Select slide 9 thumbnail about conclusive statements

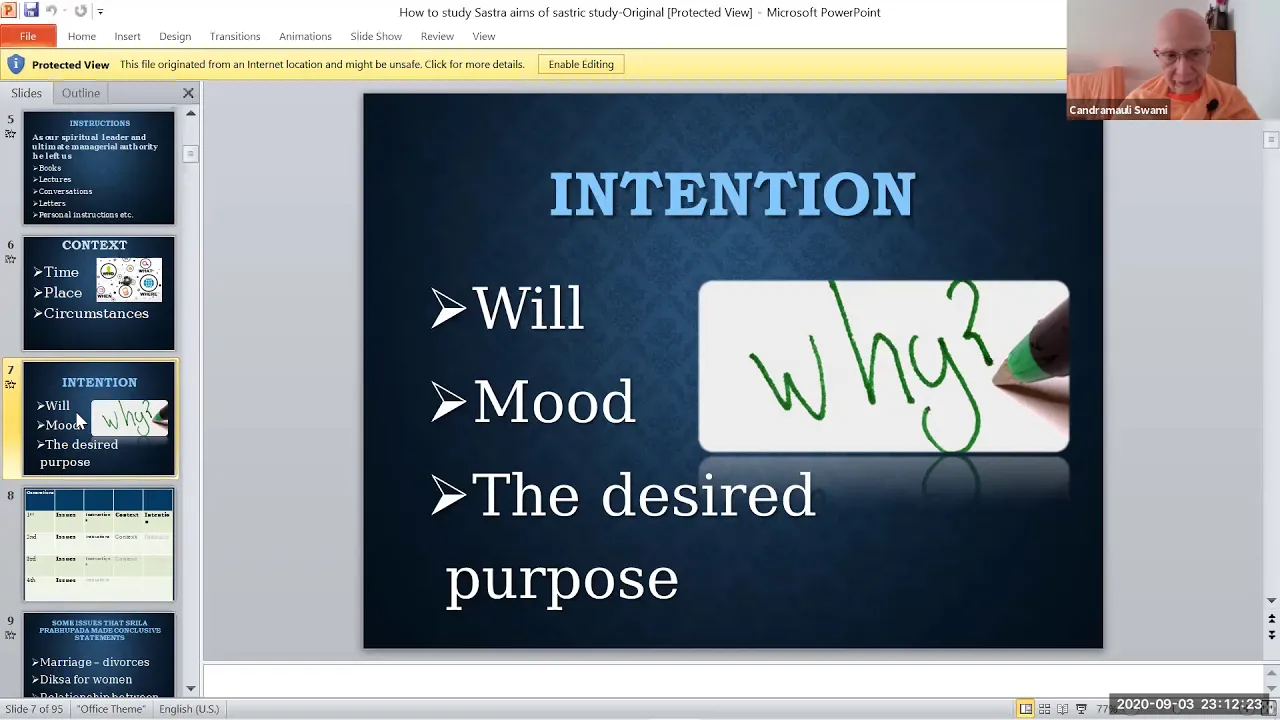click(x=99, y=655)
